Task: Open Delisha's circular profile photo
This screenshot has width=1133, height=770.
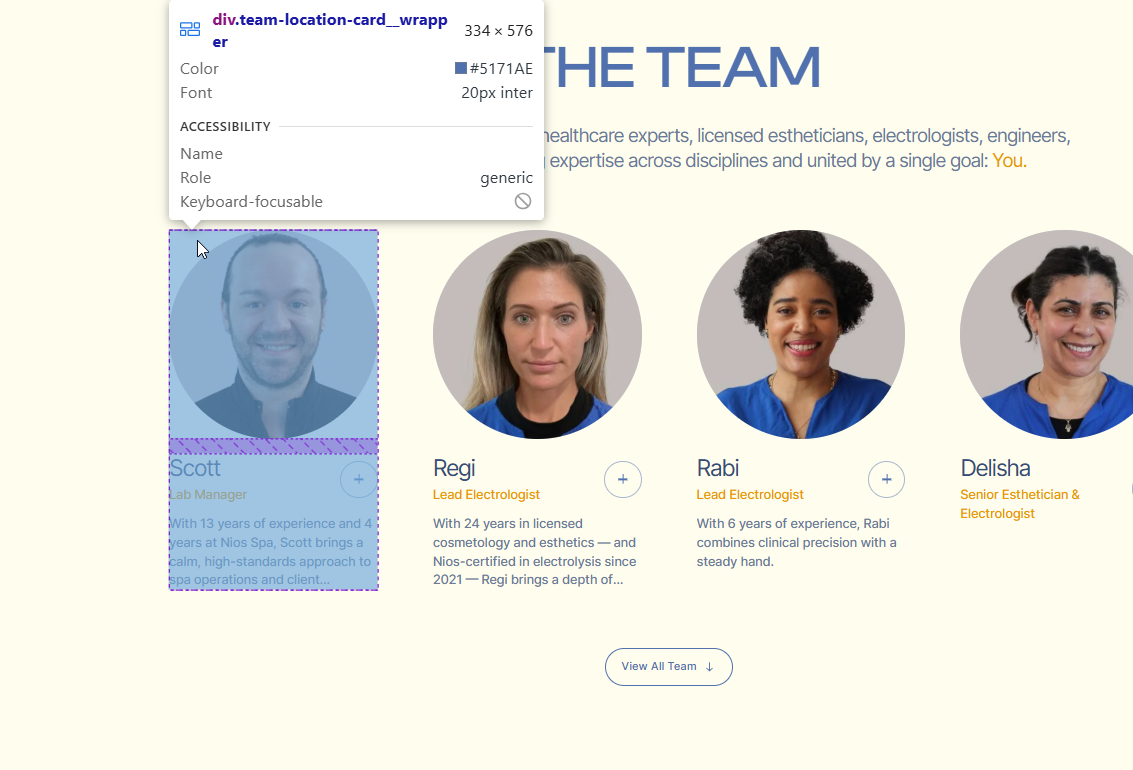Action: (1046, 334)
